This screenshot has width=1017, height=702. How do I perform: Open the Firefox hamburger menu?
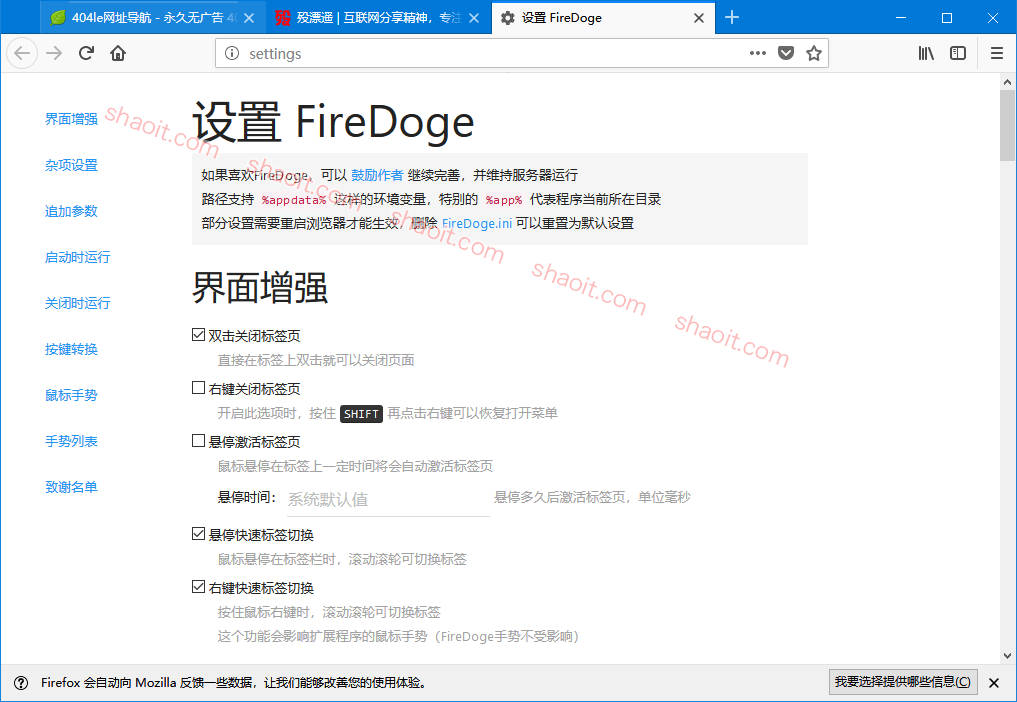(x=997, y=53)
